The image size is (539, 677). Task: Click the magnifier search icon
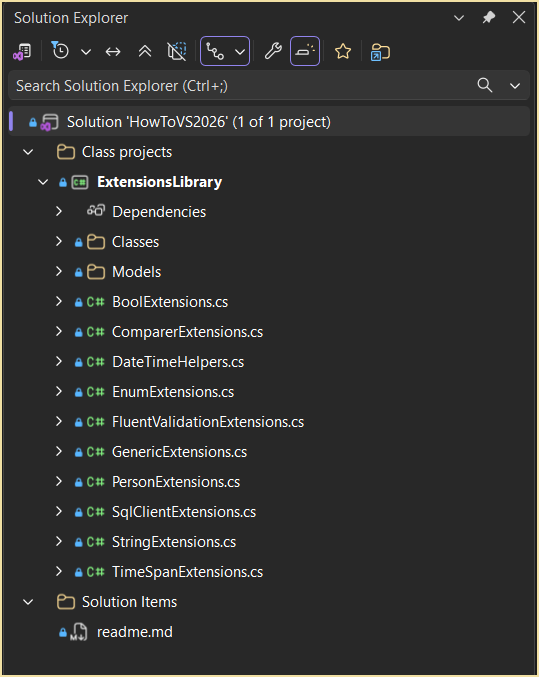point(485,85)
